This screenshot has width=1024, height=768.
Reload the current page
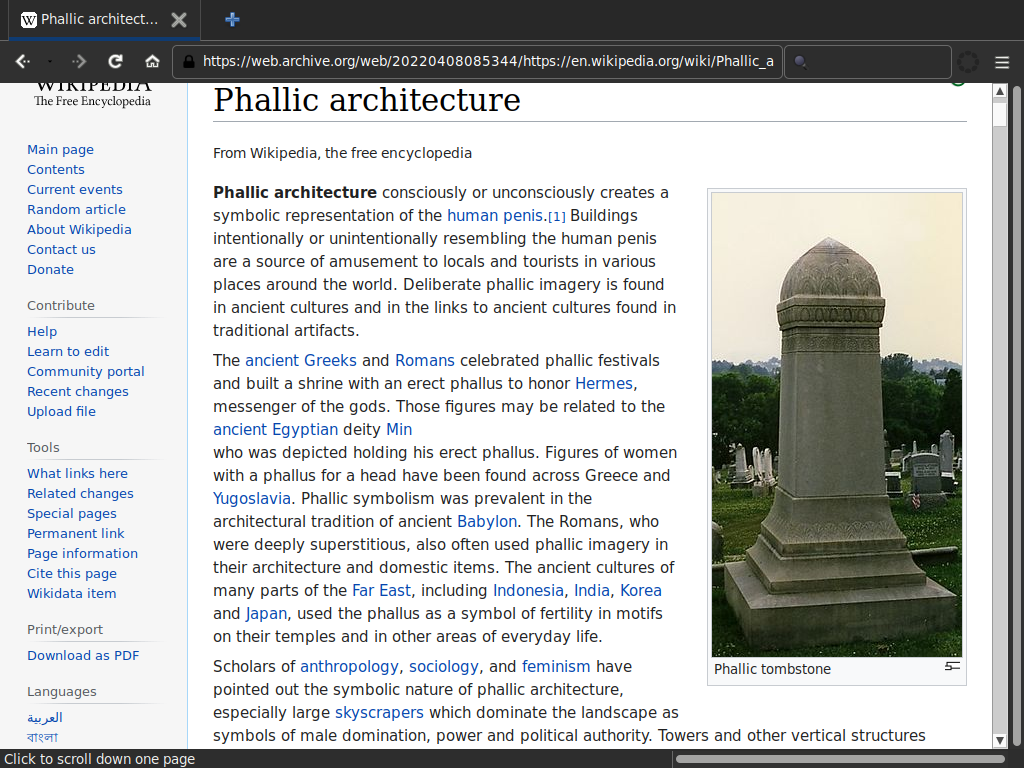(x=116, y=61)
